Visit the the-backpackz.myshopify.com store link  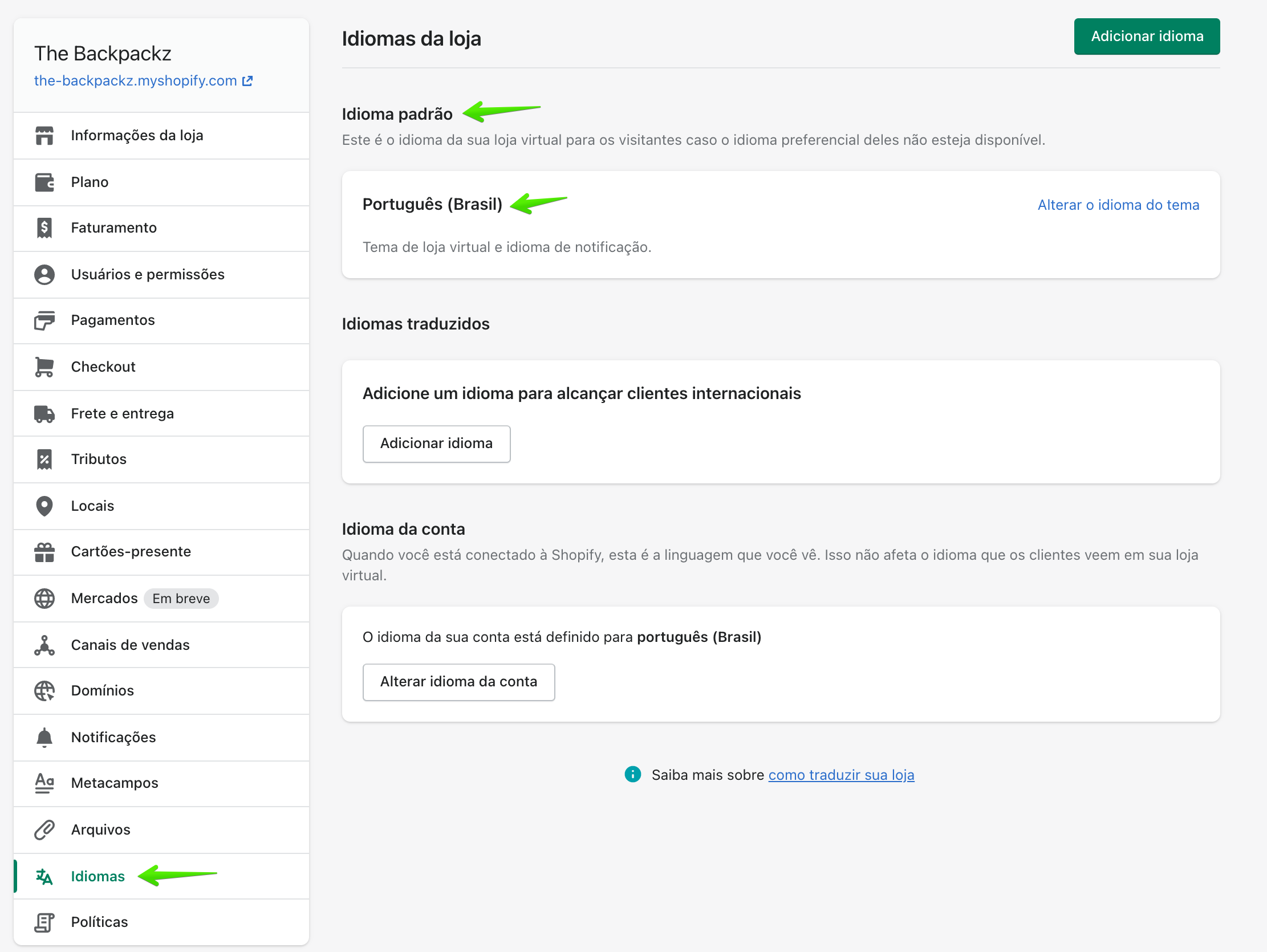click(x=136, y=81)
